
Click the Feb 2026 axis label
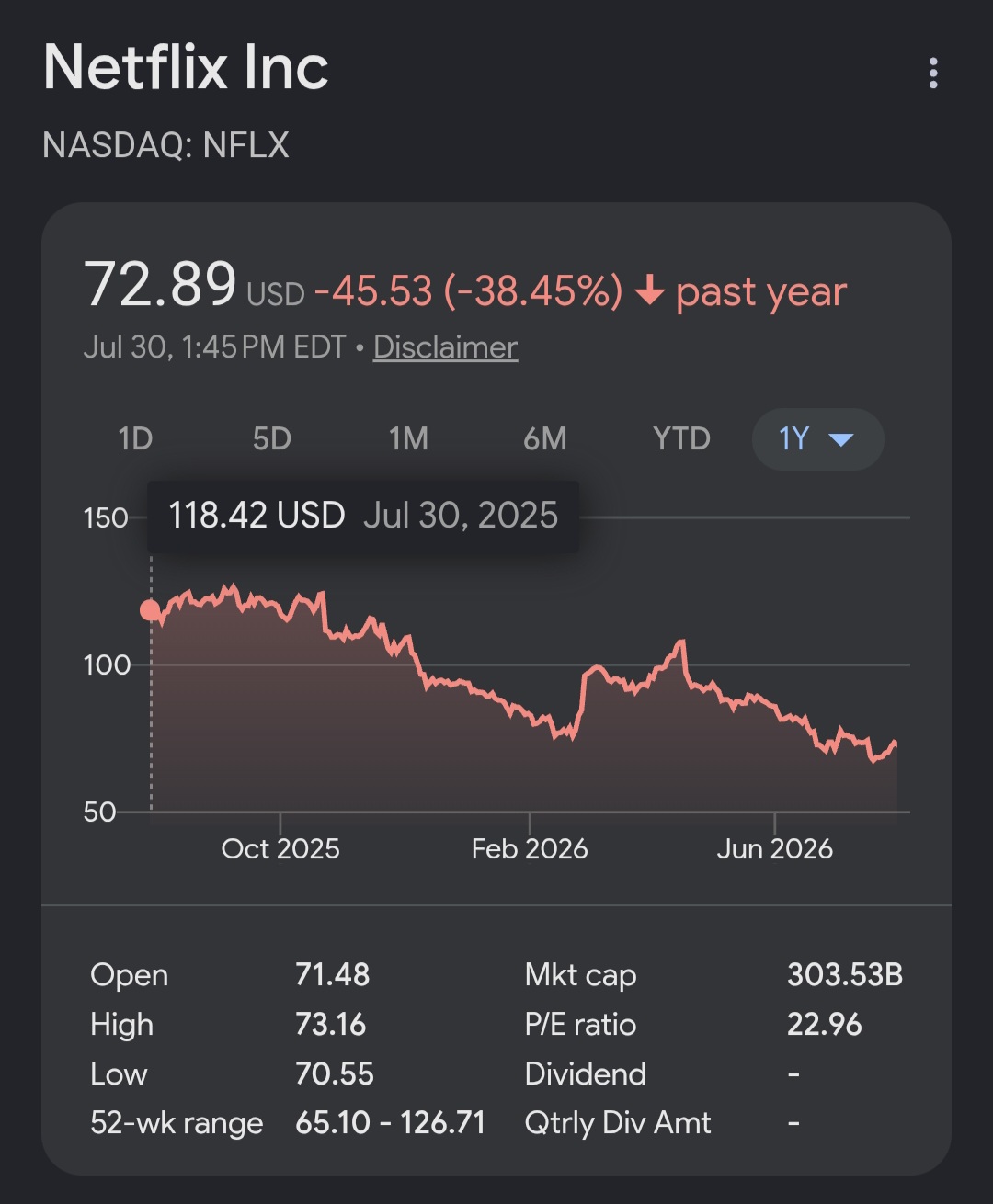530,848
